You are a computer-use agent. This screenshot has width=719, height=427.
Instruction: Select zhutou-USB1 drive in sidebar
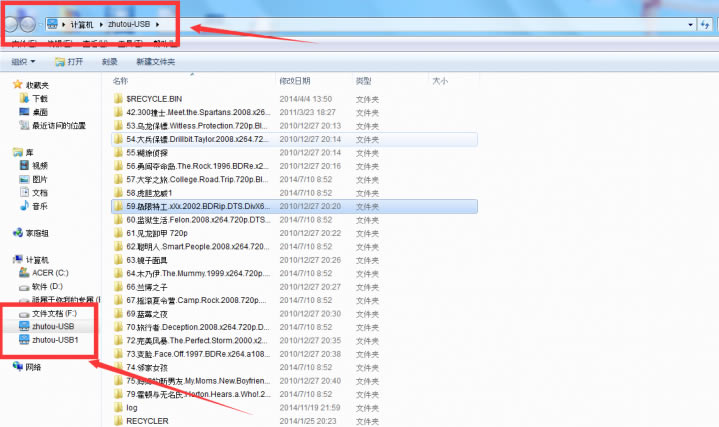point(55,340)
